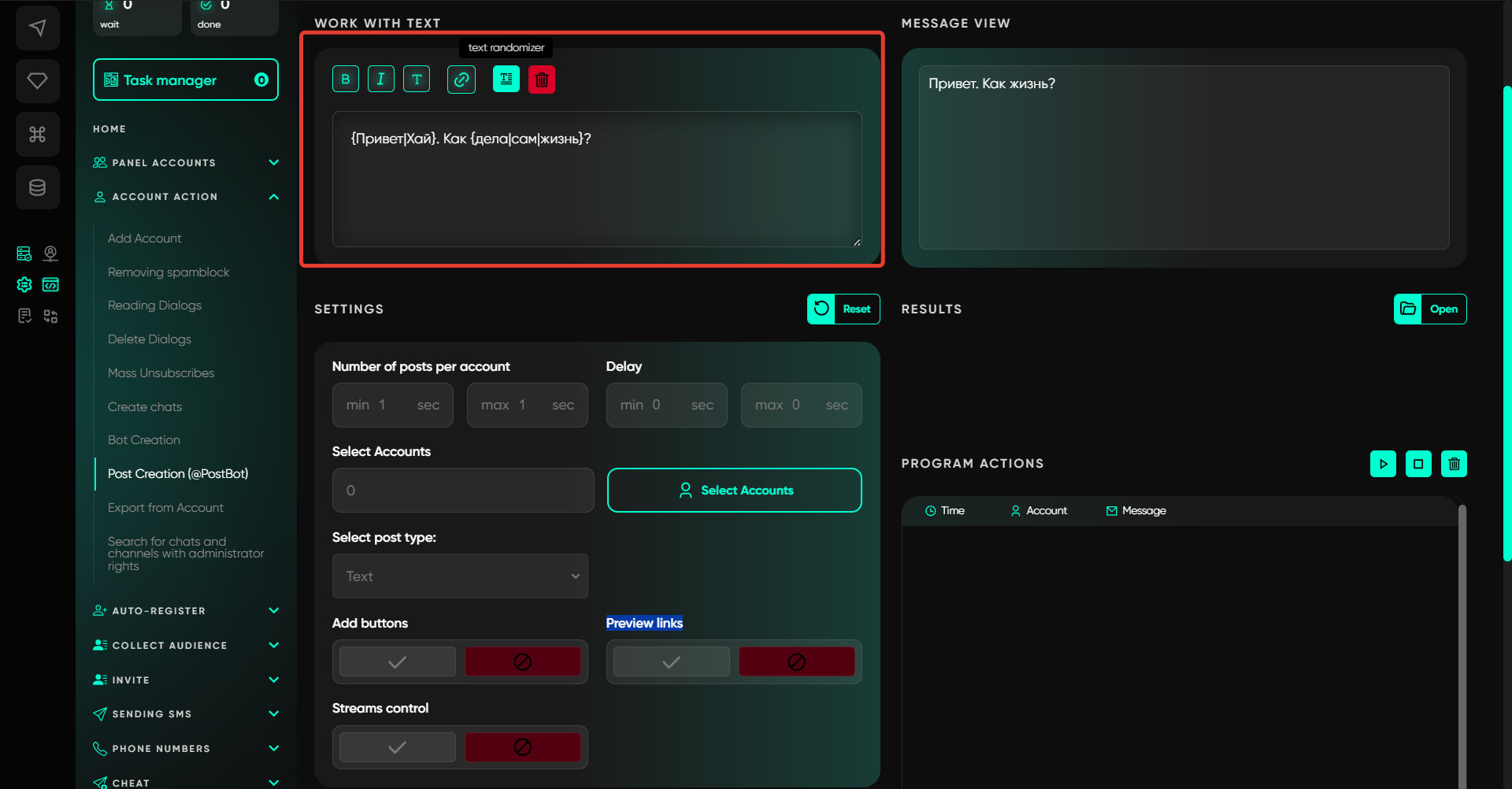The image size is (1512, 789).
Task: Apply italic text formatting
Action: [381, 80]
